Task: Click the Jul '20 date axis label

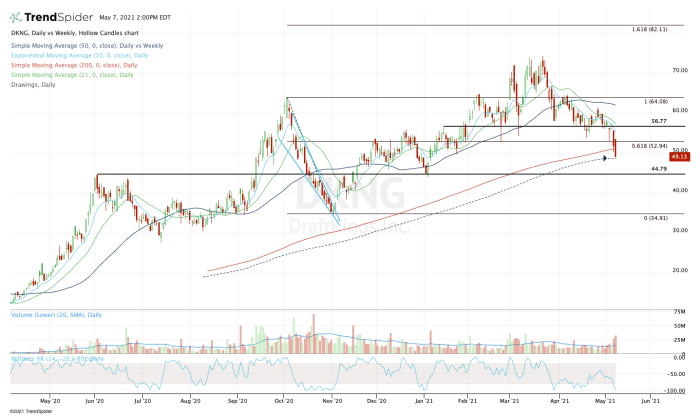Action: point(142,401)
